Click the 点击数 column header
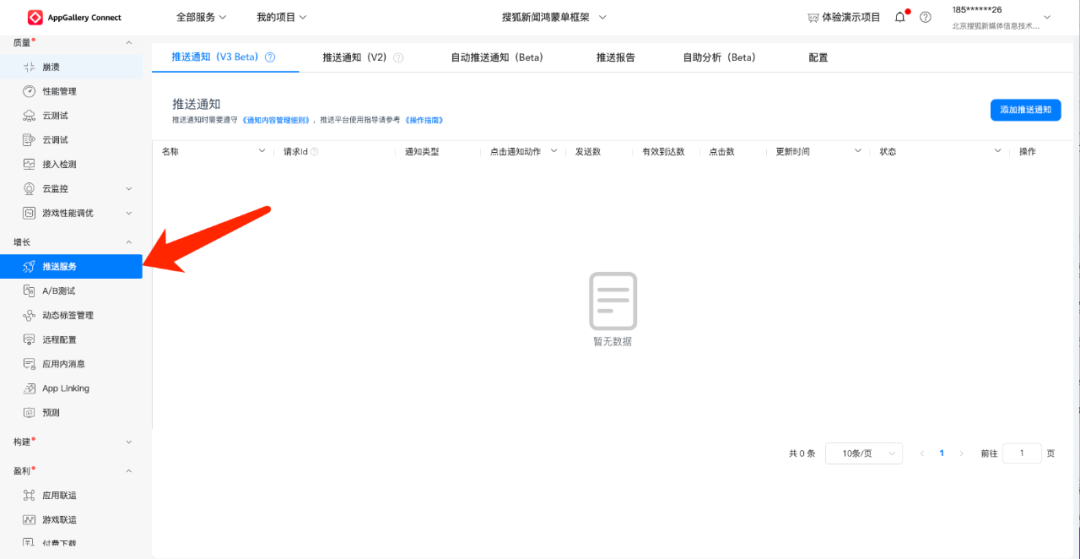The image size is (1080, 559). [722, 151]
